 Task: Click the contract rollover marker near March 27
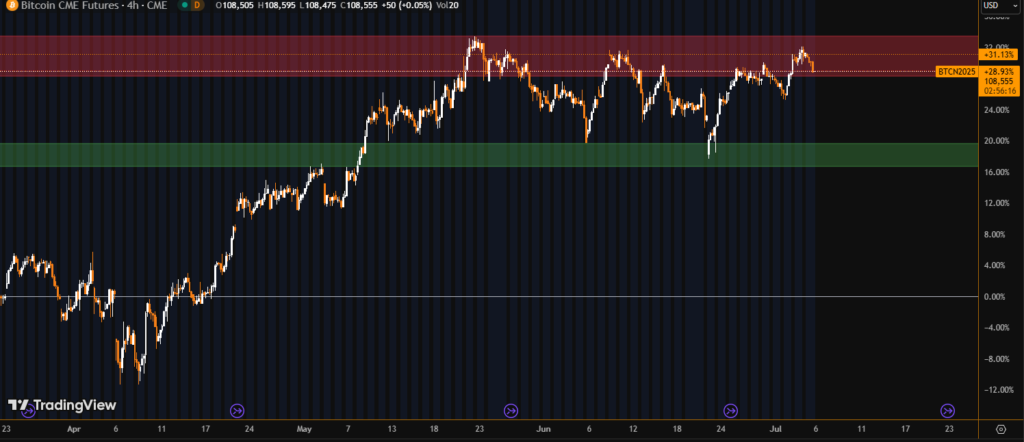coord(27,410)
